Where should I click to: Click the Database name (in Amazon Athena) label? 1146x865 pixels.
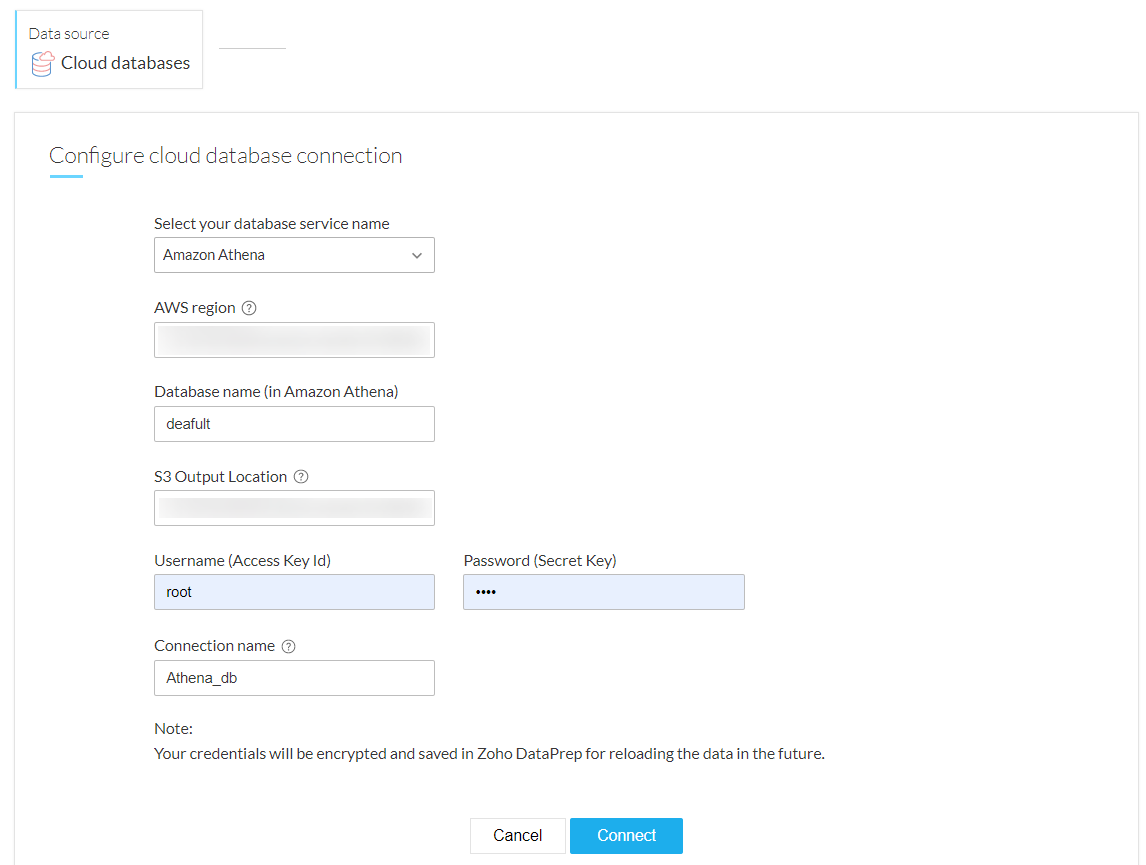(x=276, y=392)
